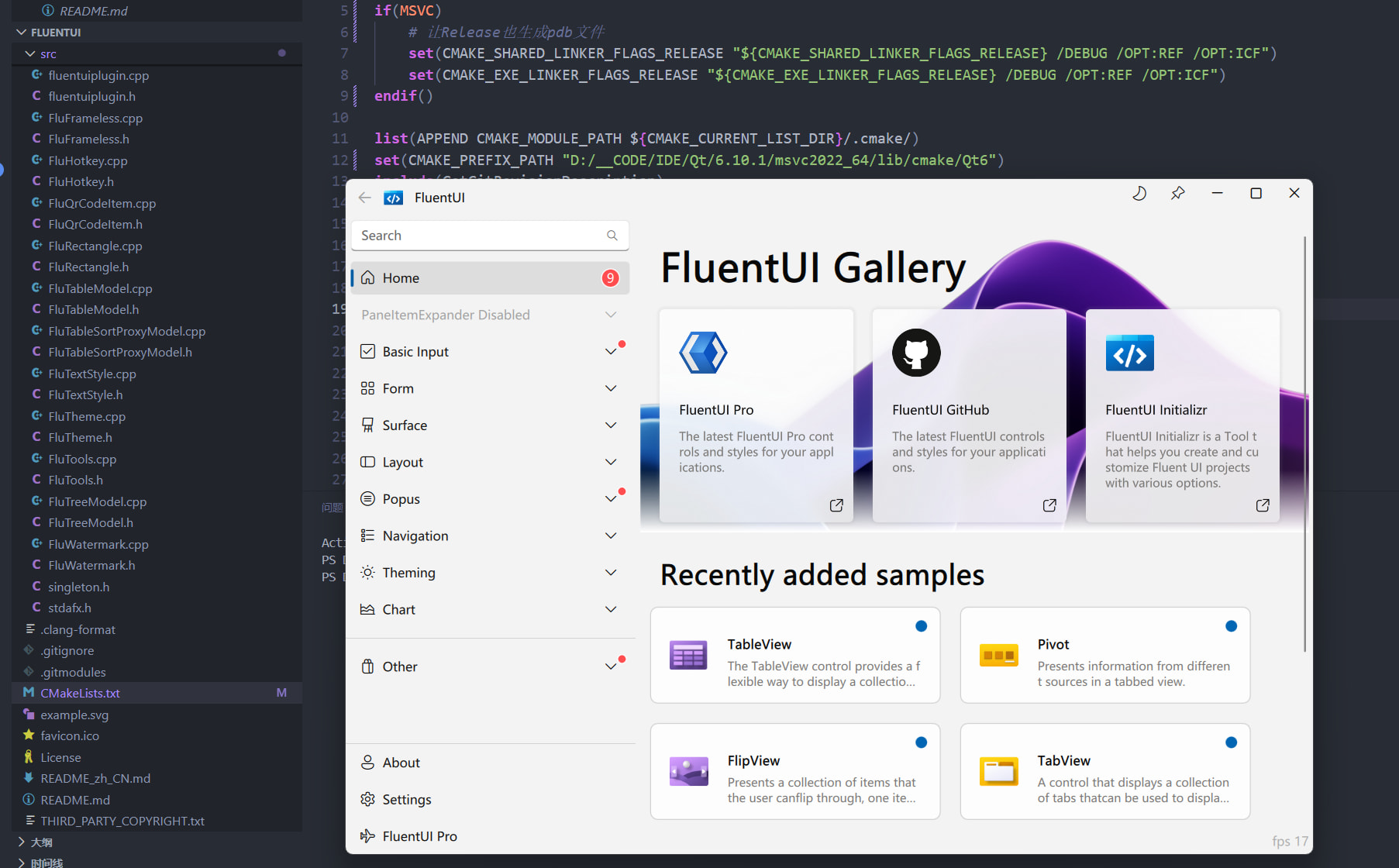The image size is (1399, 868).
Task: Click the FluentUI Pro blue hexagon logo
Action: click(703, 353)
